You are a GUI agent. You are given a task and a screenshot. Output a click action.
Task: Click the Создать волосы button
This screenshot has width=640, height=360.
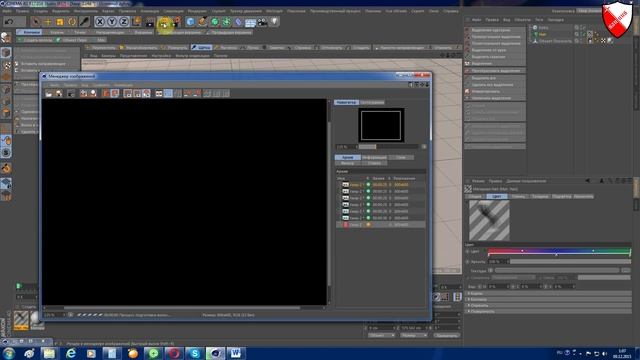[35, 40]
